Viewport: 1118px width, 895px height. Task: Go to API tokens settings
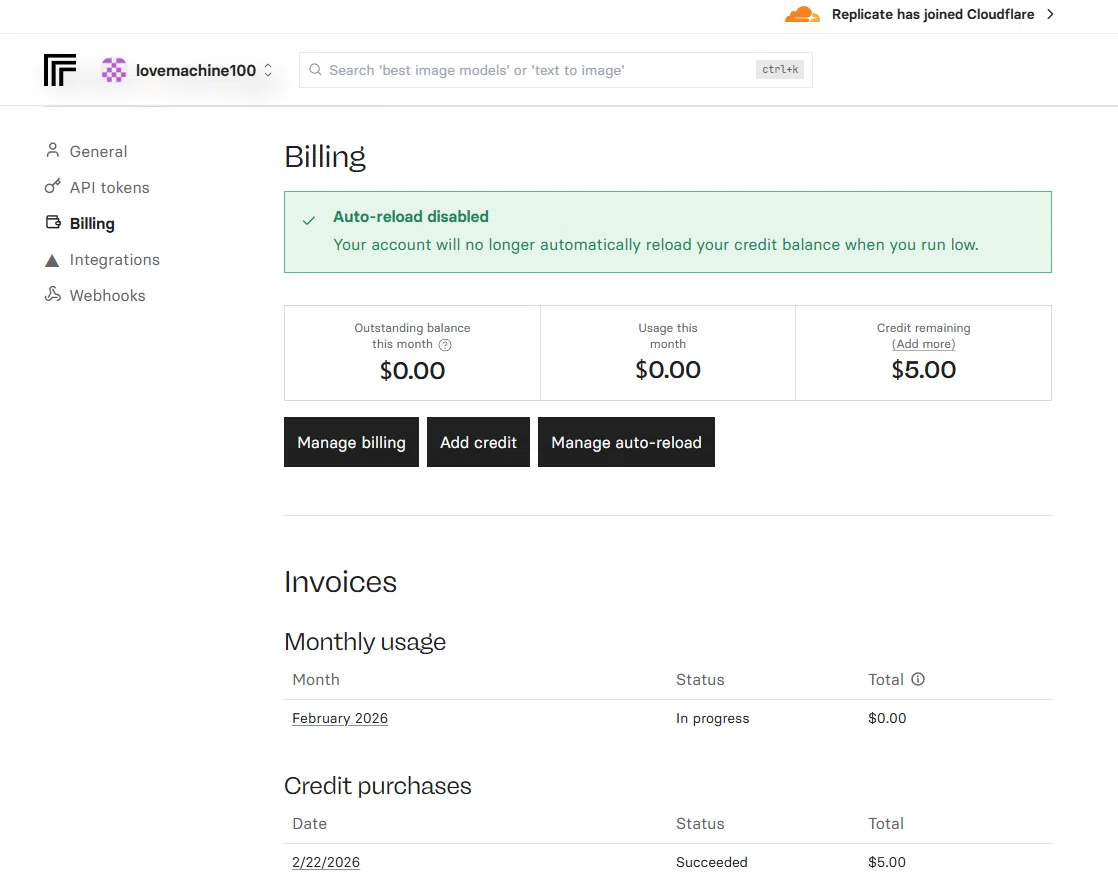(110, 188)
